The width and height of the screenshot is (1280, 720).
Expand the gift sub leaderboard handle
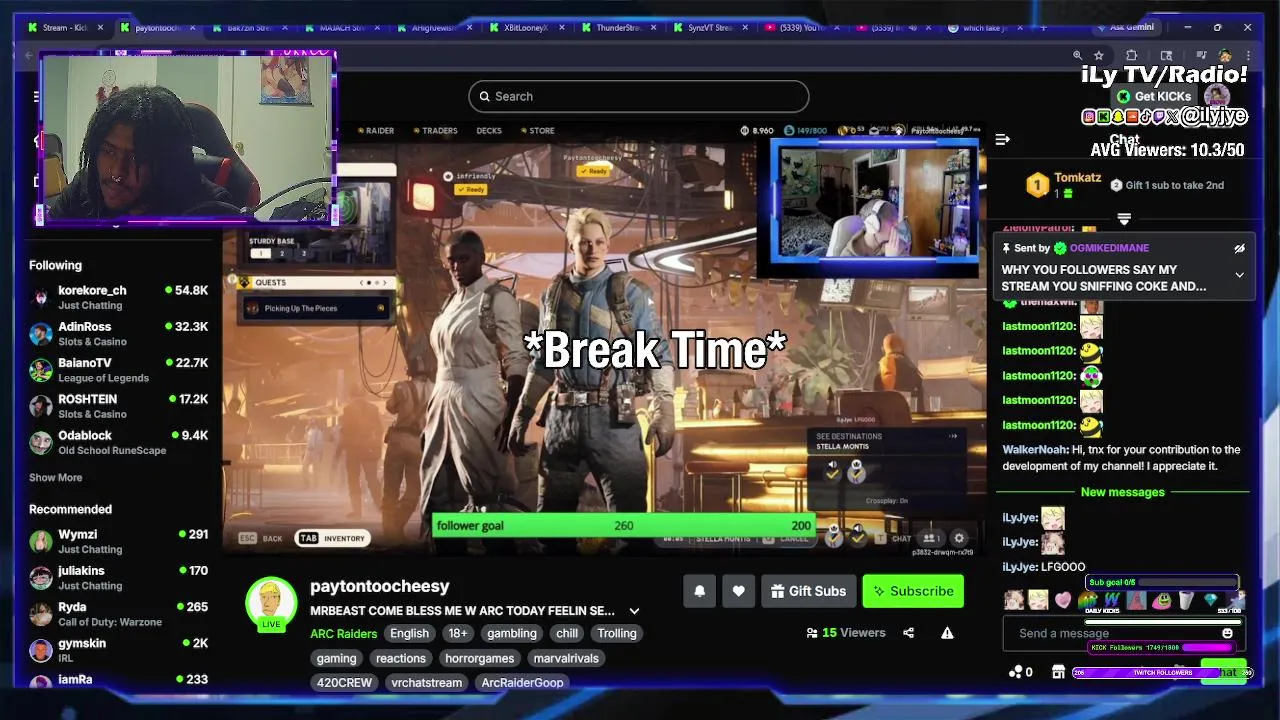pyautogui.click(x=1124, y=218)
